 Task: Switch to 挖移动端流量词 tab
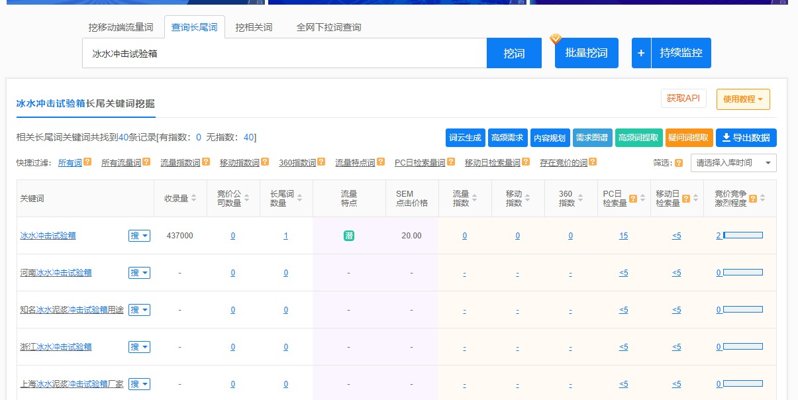[121, 27]
